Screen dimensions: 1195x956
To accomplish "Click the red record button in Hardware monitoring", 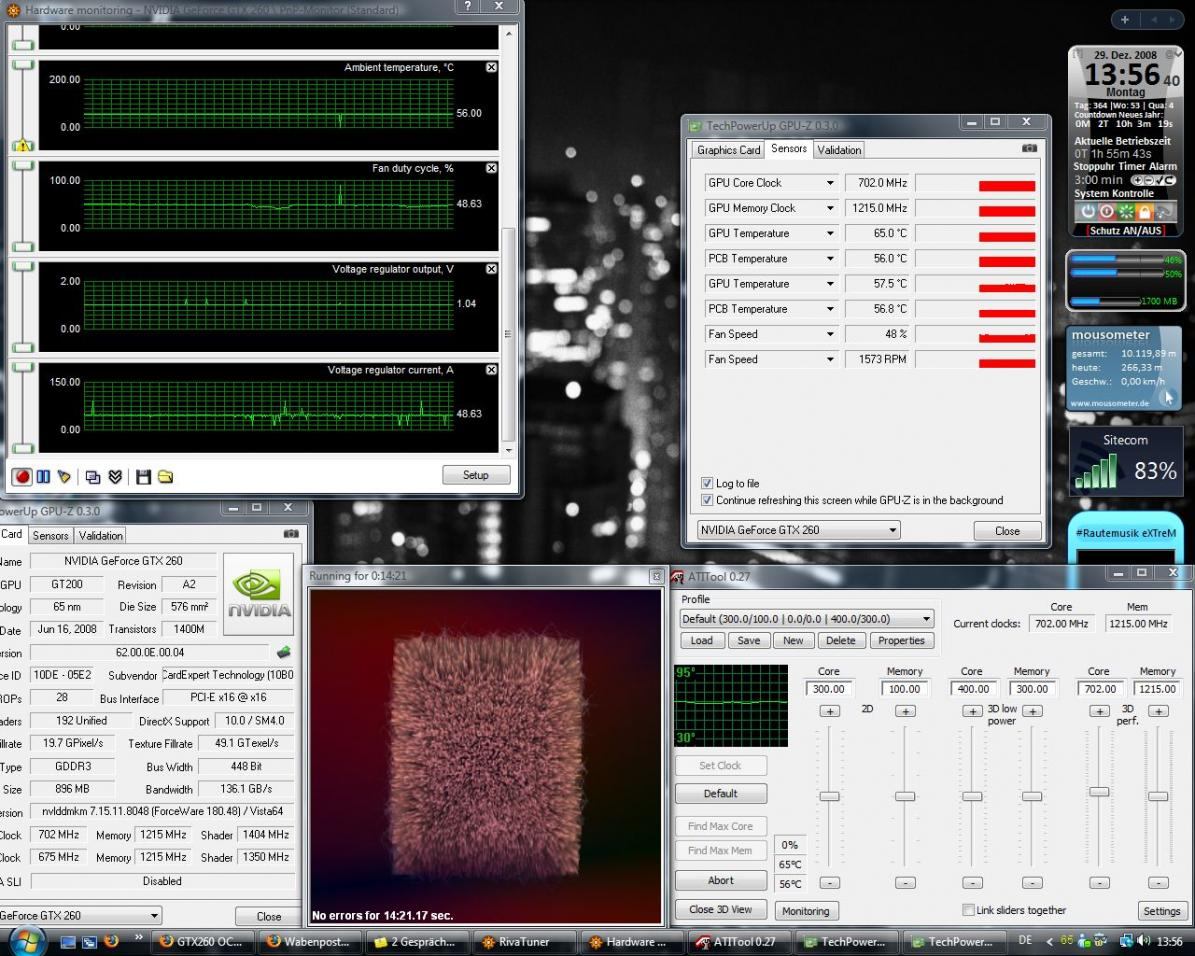I will pyautogui.click(x=22, y=476).
